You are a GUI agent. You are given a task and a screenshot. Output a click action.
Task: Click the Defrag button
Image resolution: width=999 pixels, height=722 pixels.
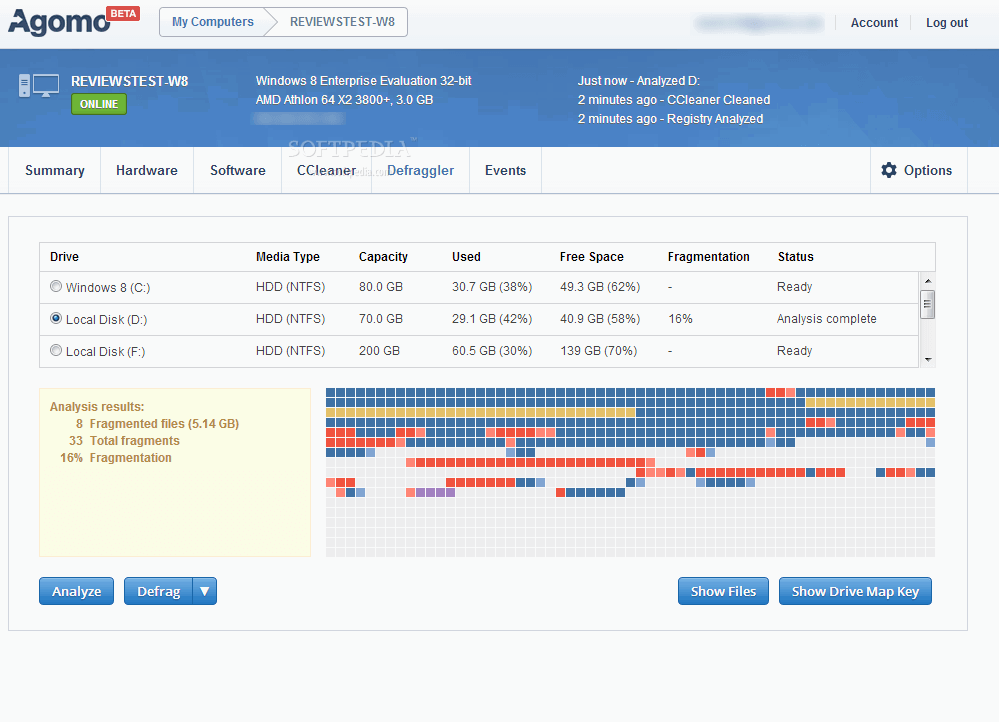[159, 591]
